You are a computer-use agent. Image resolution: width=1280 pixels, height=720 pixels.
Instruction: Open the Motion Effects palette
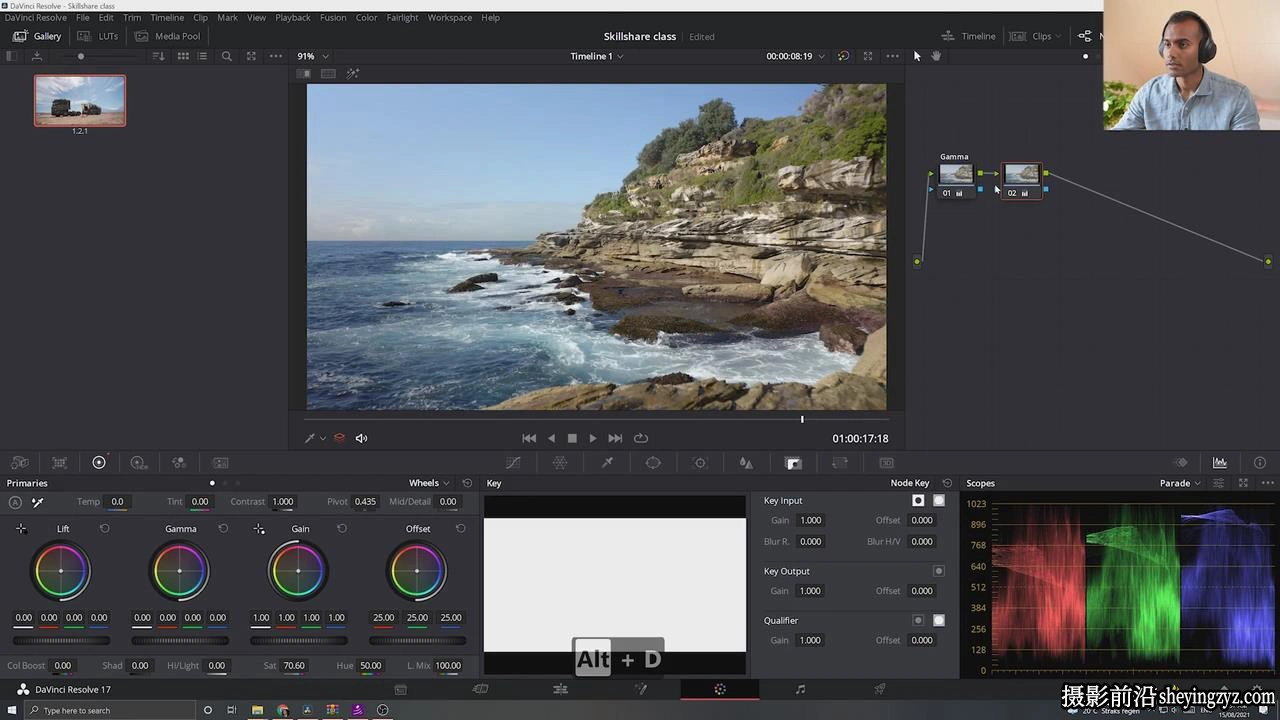click(x=221, y=463)
